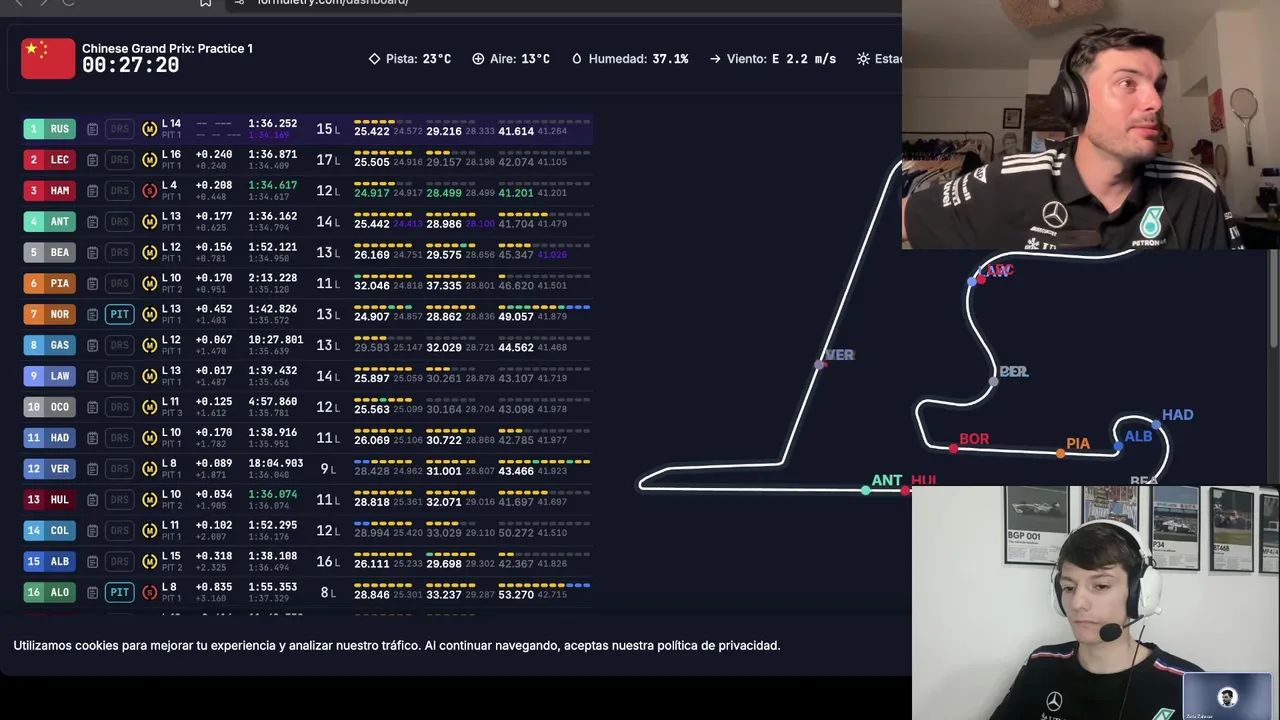Image resolution: width=1280 pixels, height=720 pixels.
Task: Click the DRS badge for RUS
Action: pos(120,129)
